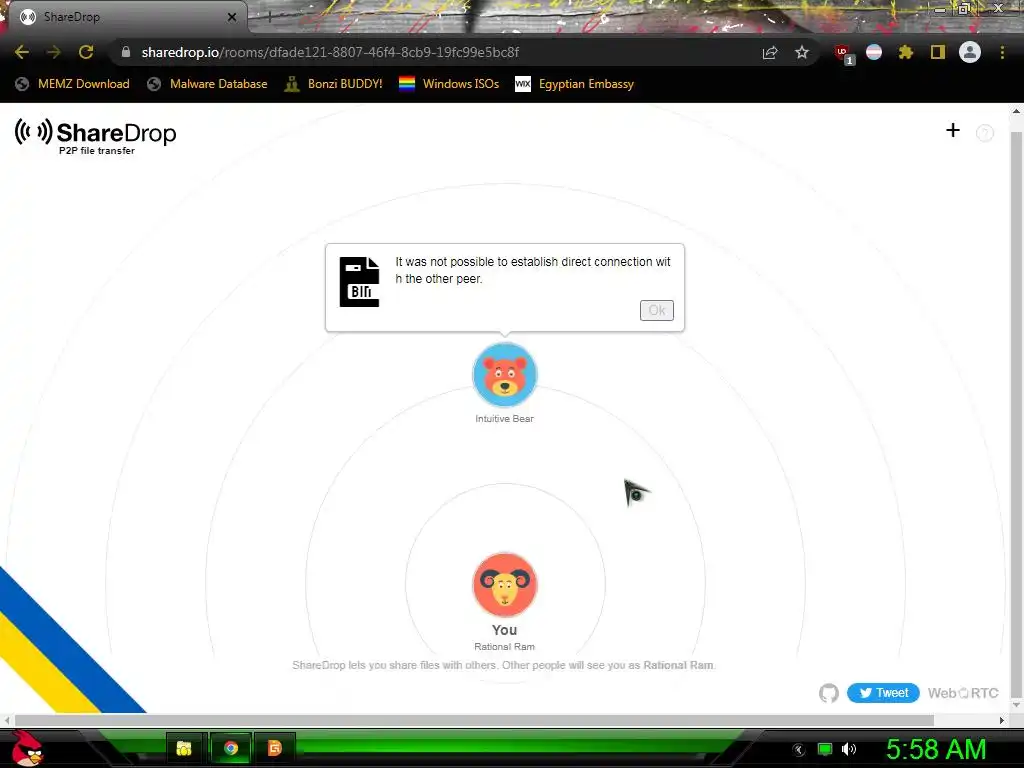Open the Chrome three-dot menu

pos(1002,52)
